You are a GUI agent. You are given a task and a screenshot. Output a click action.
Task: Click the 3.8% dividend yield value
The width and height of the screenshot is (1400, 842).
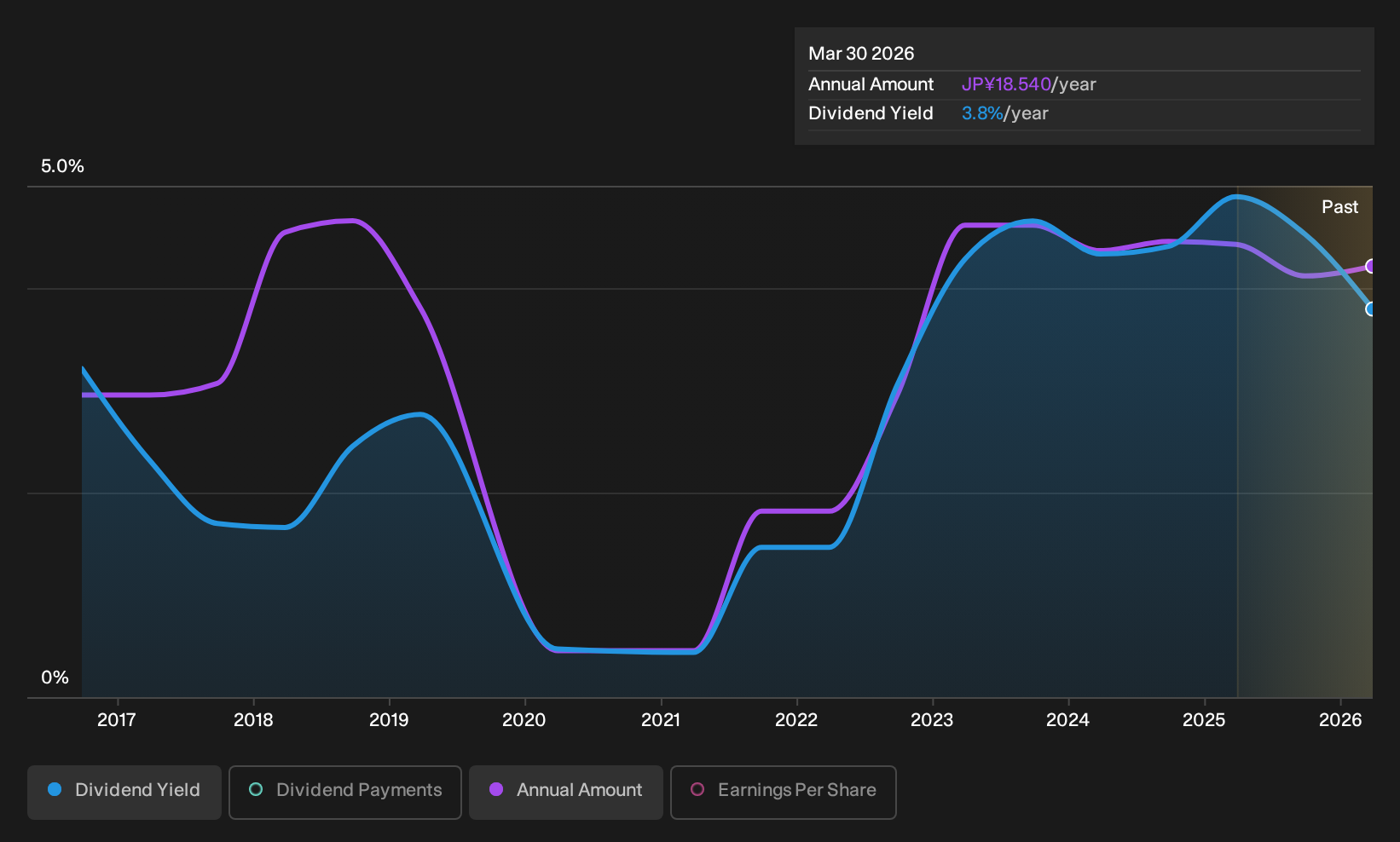point(982,113)
